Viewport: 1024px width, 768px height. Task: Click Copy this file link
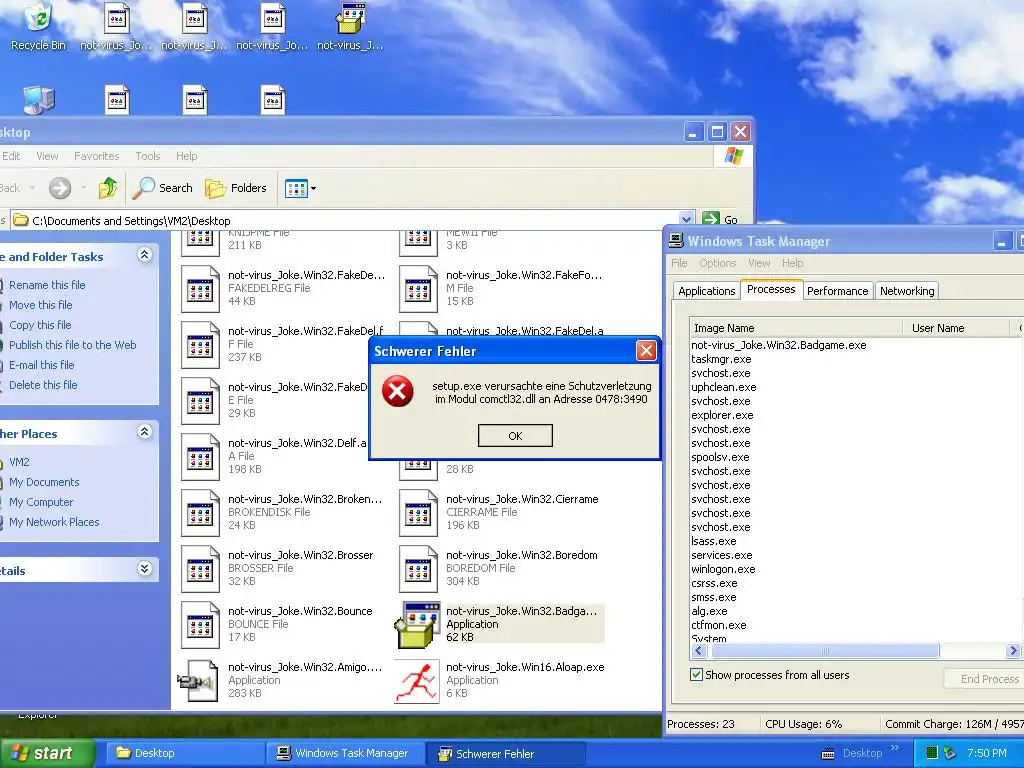40,325
